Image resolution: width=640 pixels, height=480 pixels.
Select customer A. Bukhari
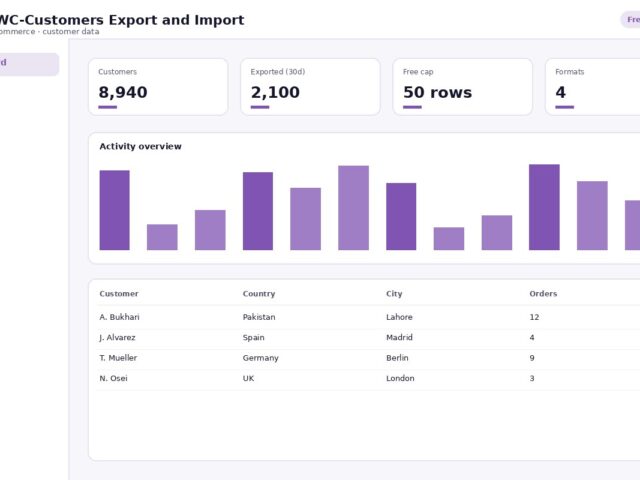(x=119, y=317)
